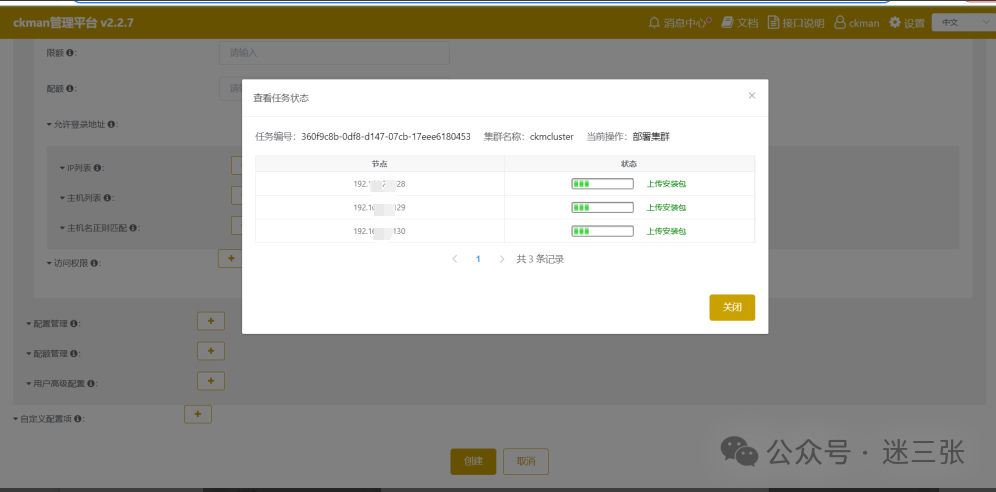Click the 取消 button
This screenshot has height=492, width=996.
[x=526, y=462]
